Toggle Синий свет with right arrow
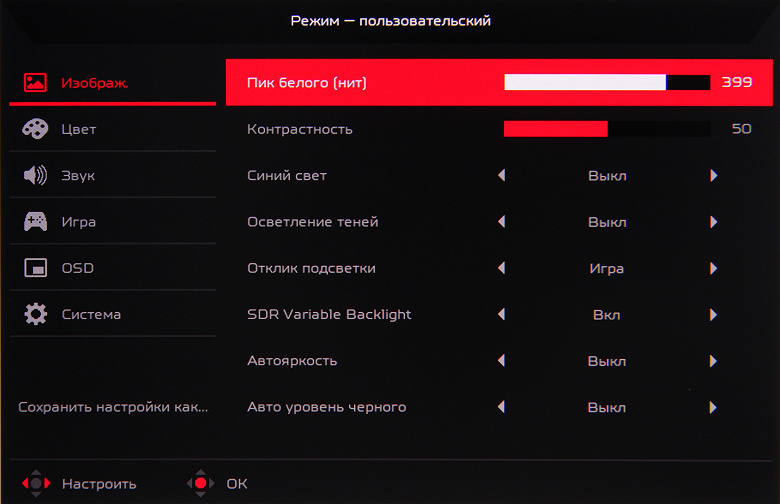Viewport: 780px width, 504px height. pos(714,176)
